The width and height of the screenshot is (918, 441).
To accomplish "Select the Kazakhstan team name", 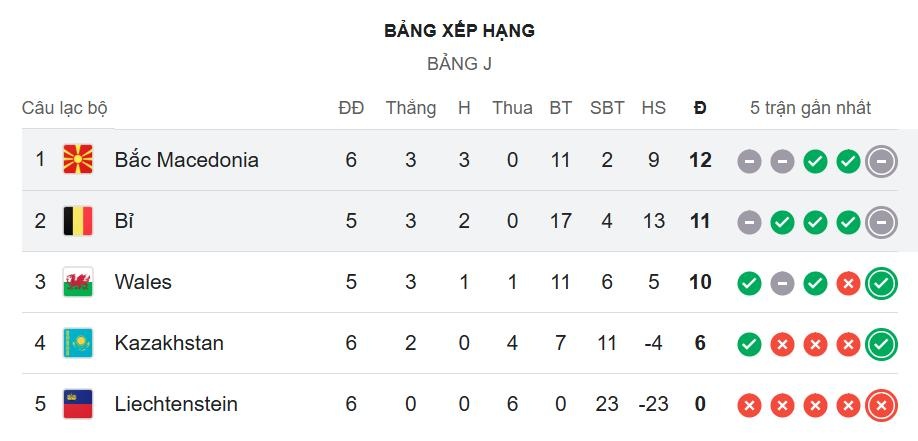I will pos(169,343).
